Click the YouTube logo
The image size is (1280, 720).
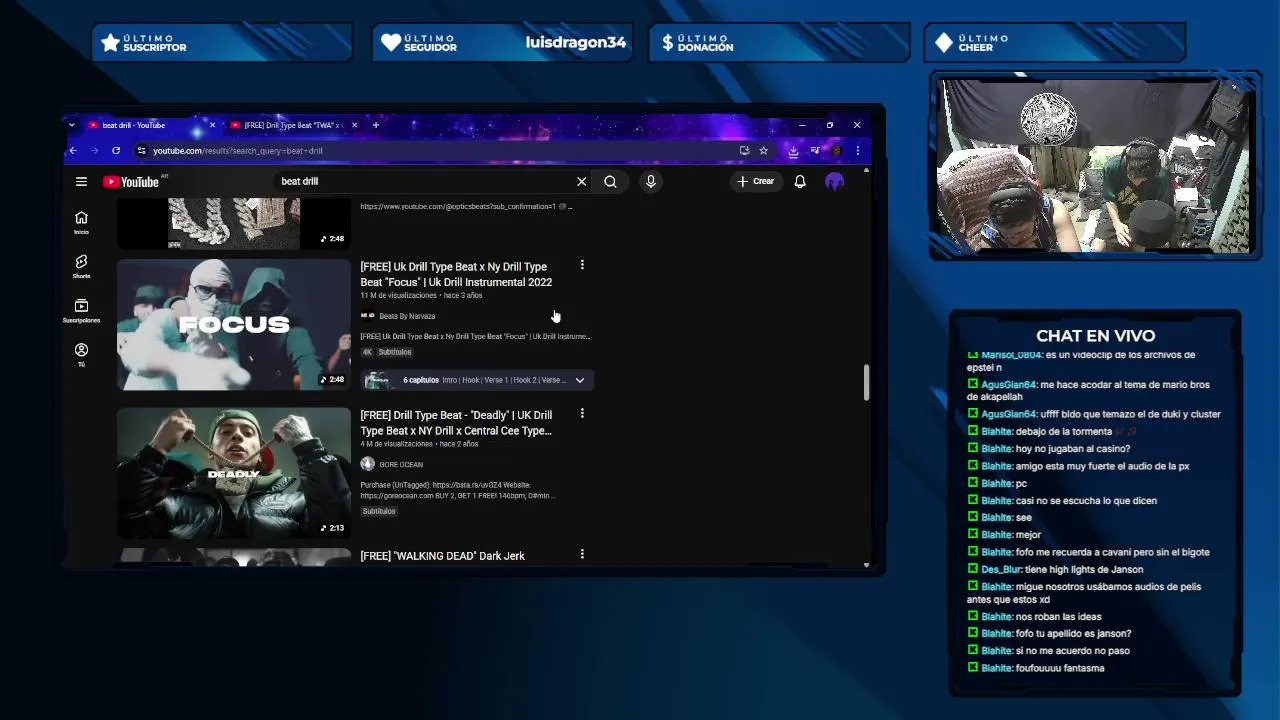point(131,181)
